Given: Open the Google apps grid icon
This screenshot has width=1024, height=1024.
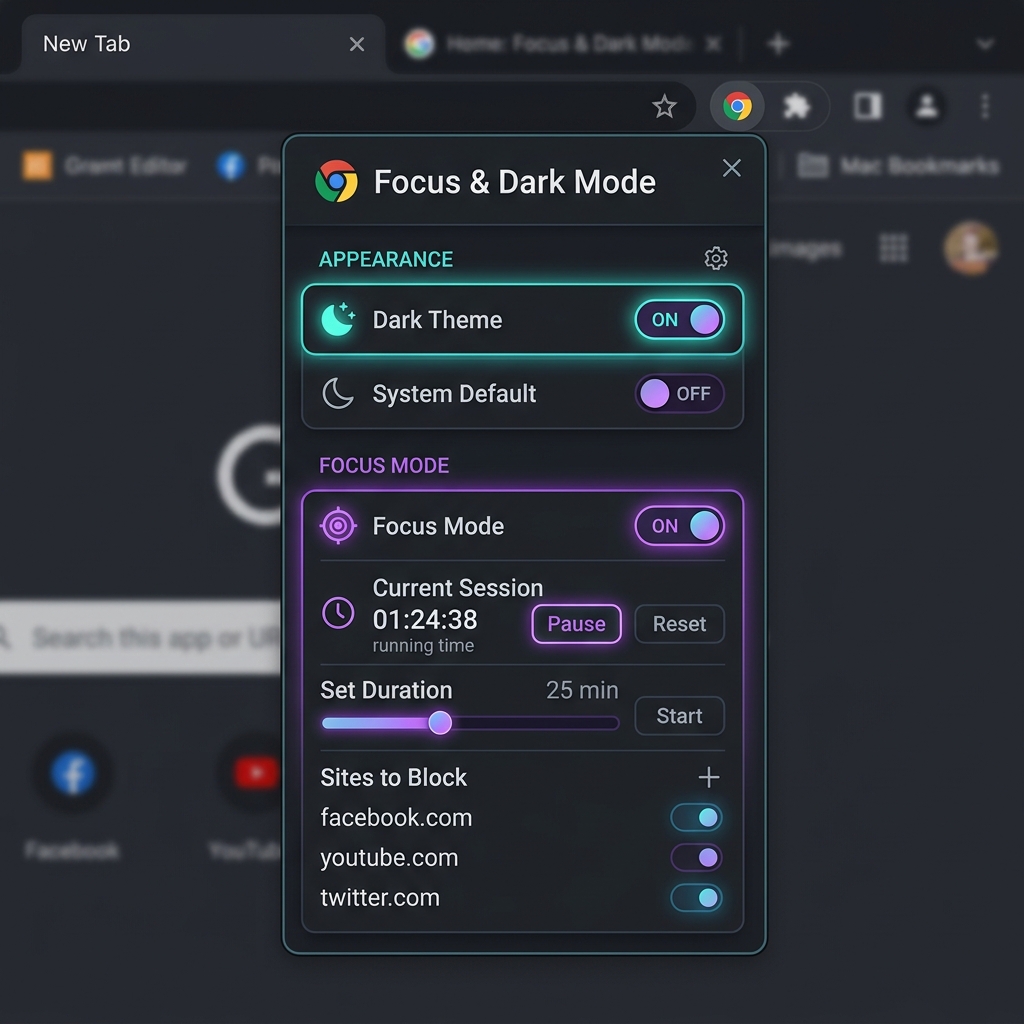Looking at the screenshot, I should [x=893, y=248].
